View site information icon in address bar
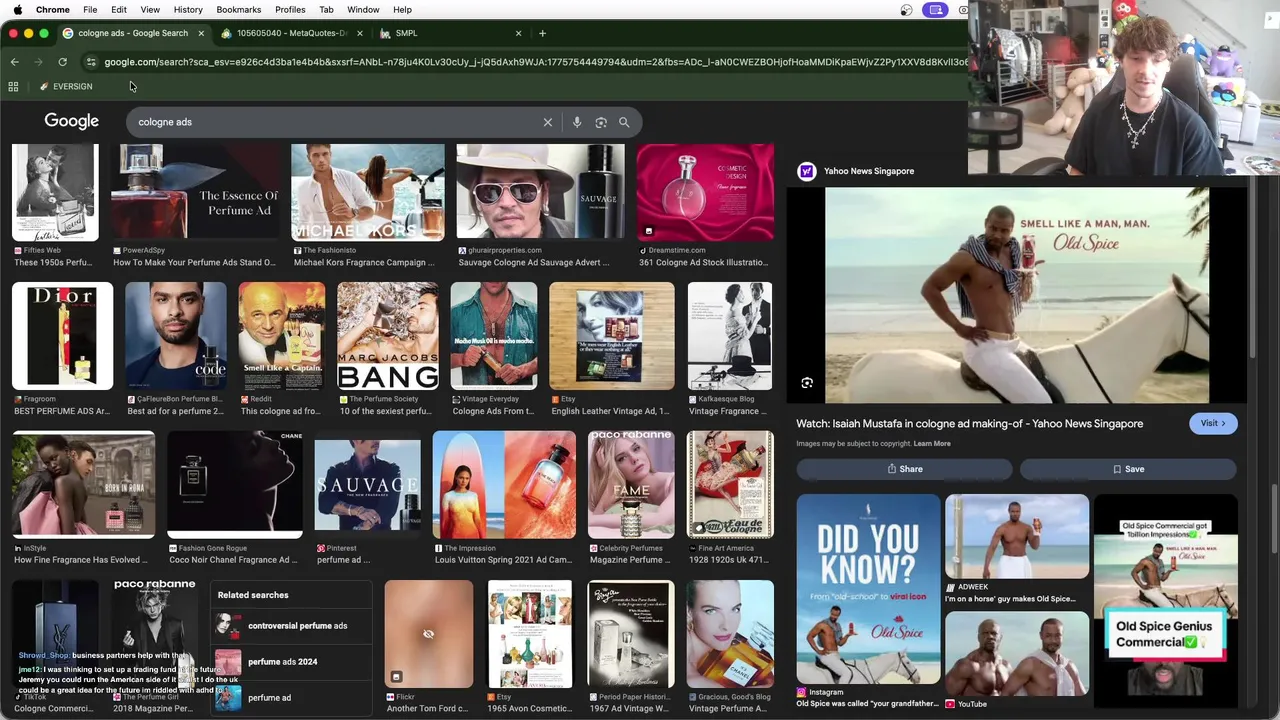The width and height of the screenshot is (1280, 720). [x=91, y=62]
